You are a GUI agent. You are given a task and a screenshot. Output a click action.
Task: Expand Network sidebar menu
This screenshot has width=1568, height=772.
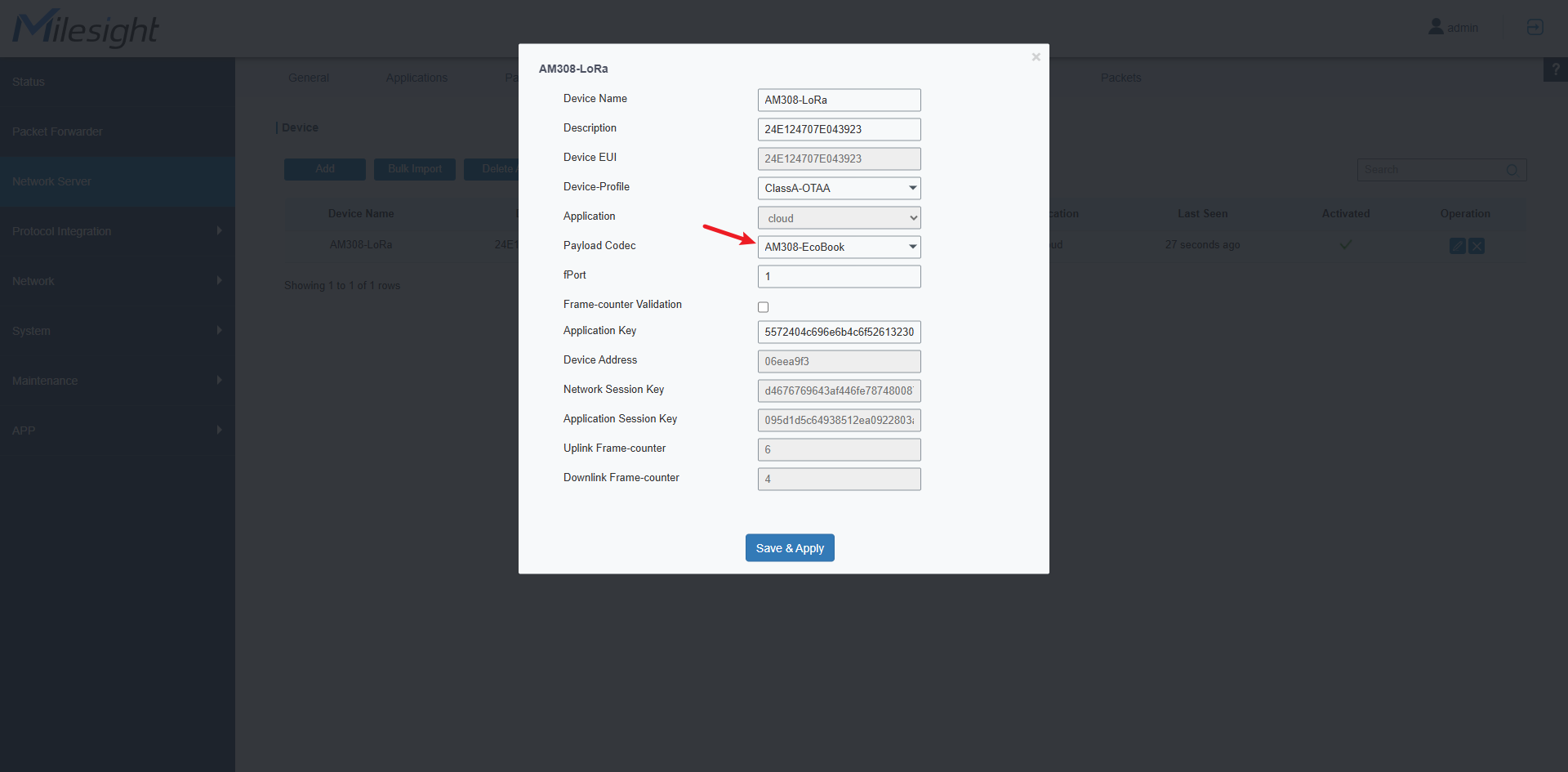coord(118,281)
